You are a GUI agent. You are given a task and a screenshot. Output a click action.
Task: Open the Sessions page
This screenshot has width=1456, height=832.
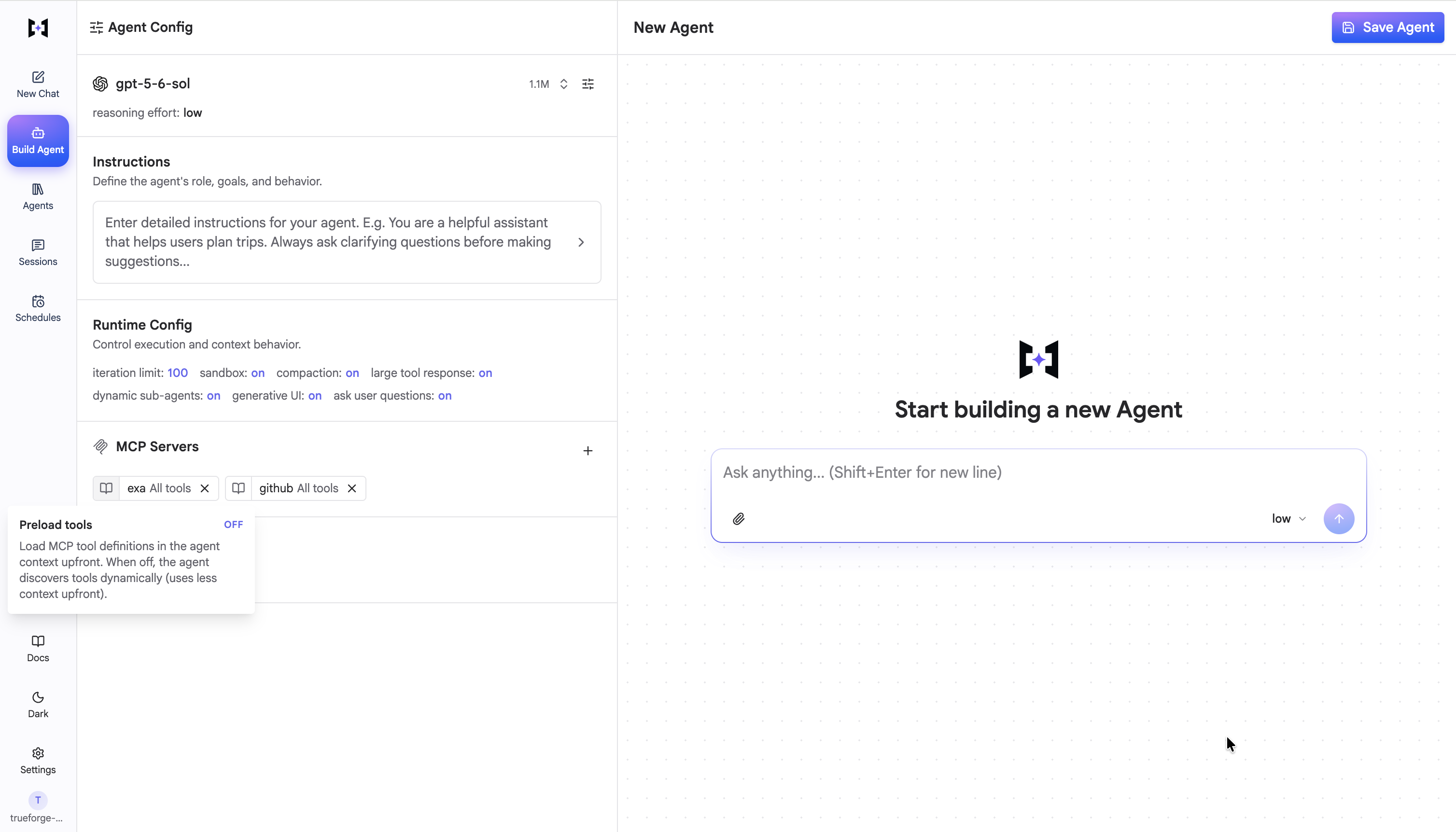point(38,252)
